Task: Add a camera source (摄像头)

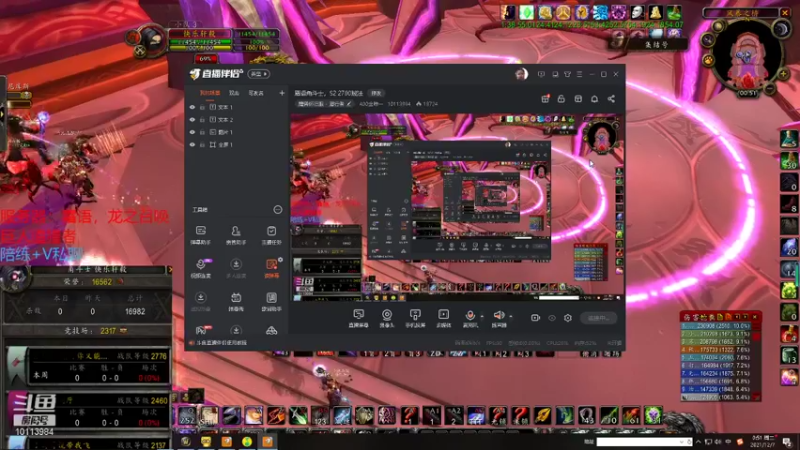Action: pyautogui.click(x=387, y=318)
